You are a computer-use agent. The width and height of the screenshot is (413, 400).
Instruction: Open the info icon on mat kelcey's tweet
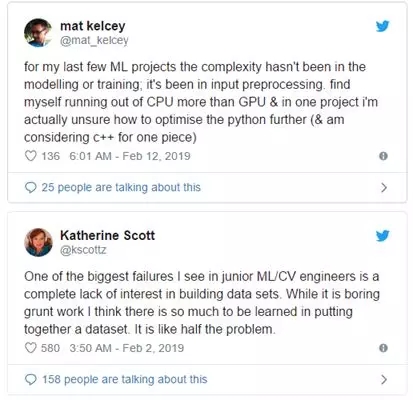tap(383, 156)
